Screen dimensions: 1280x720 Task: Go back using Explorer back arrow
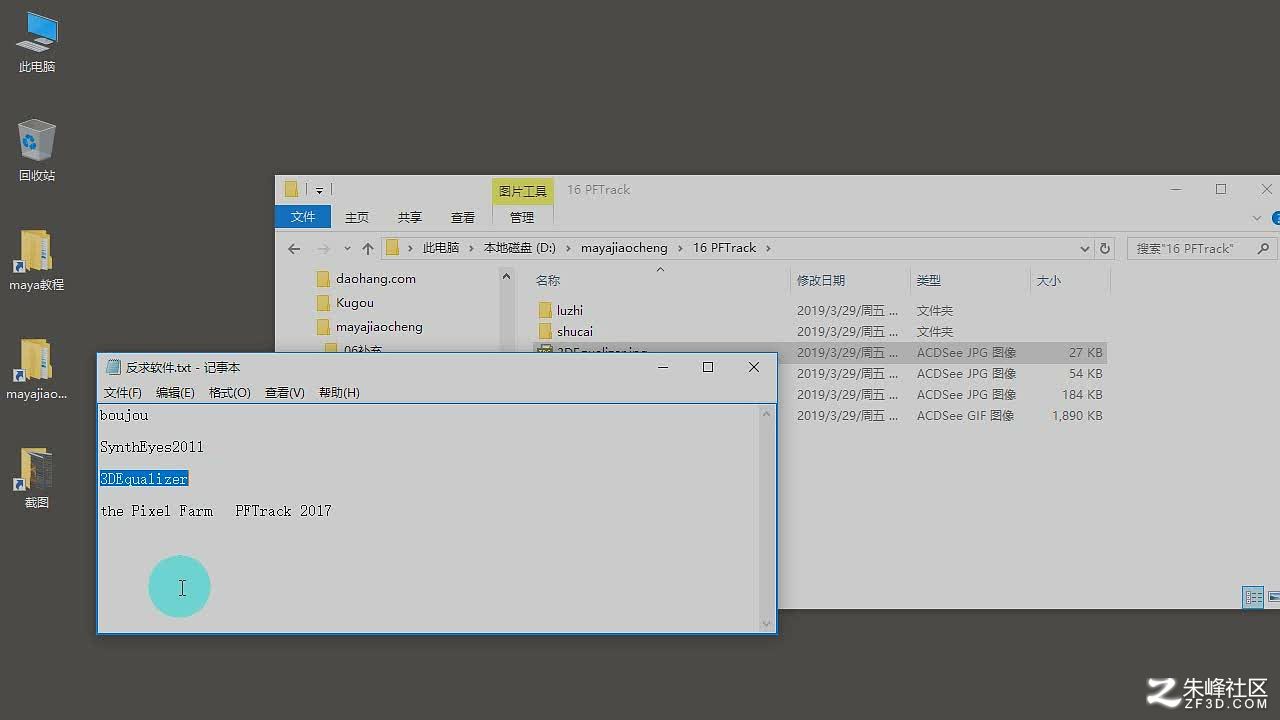(x=293, y=248)
